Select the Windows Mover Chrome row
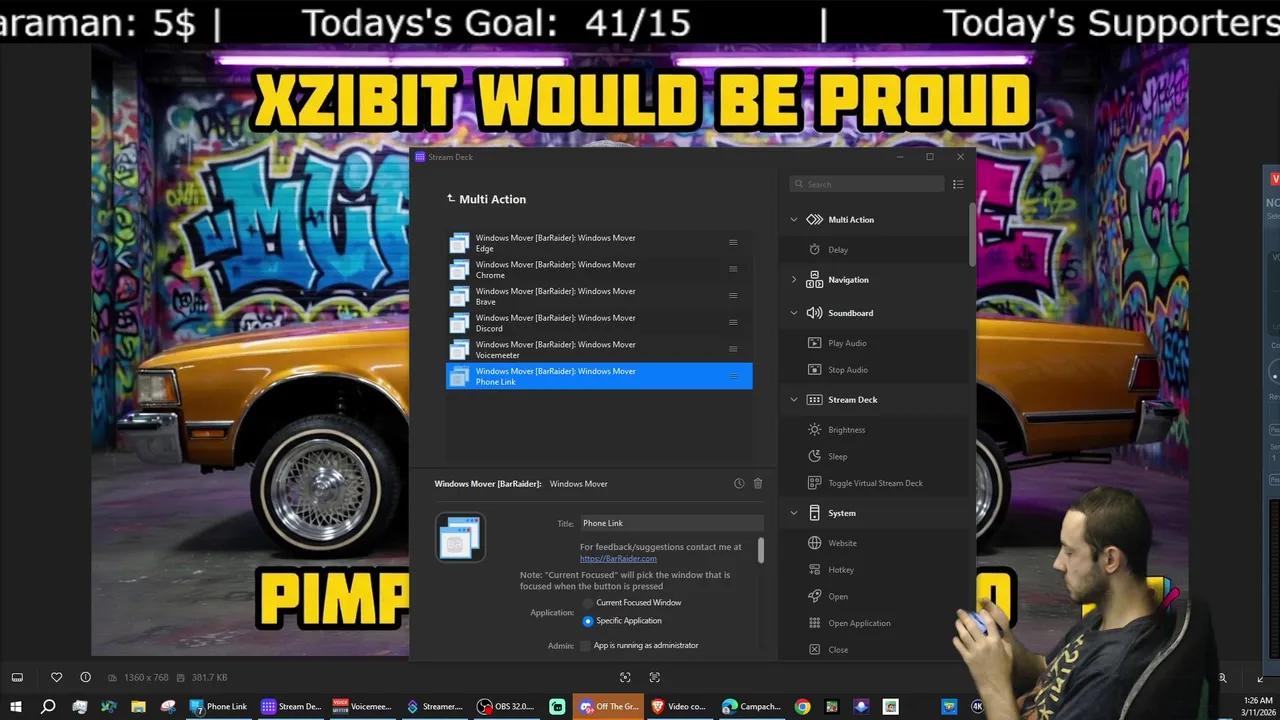1280x720 pixels. click(598, 269)
